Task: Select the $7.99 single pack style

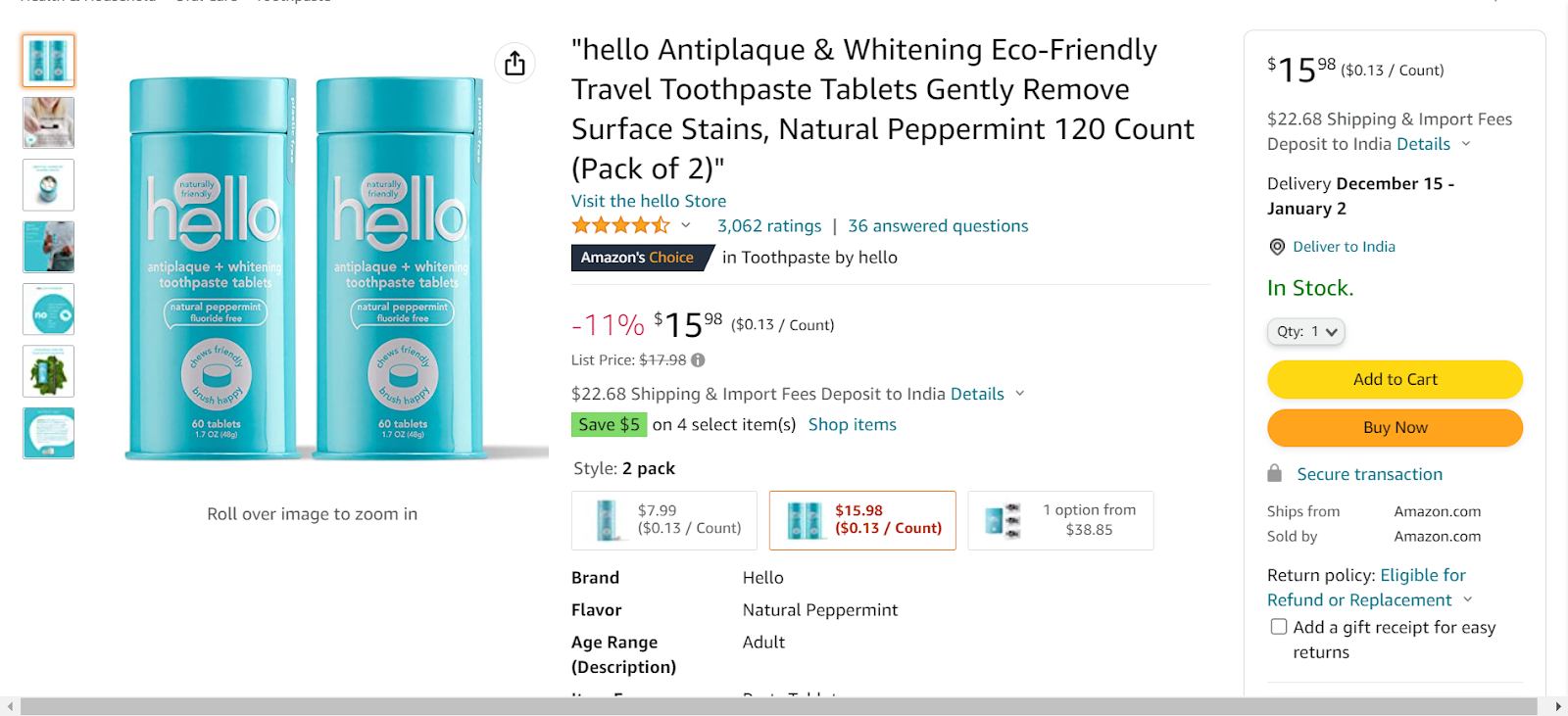Action: (664, 520)
